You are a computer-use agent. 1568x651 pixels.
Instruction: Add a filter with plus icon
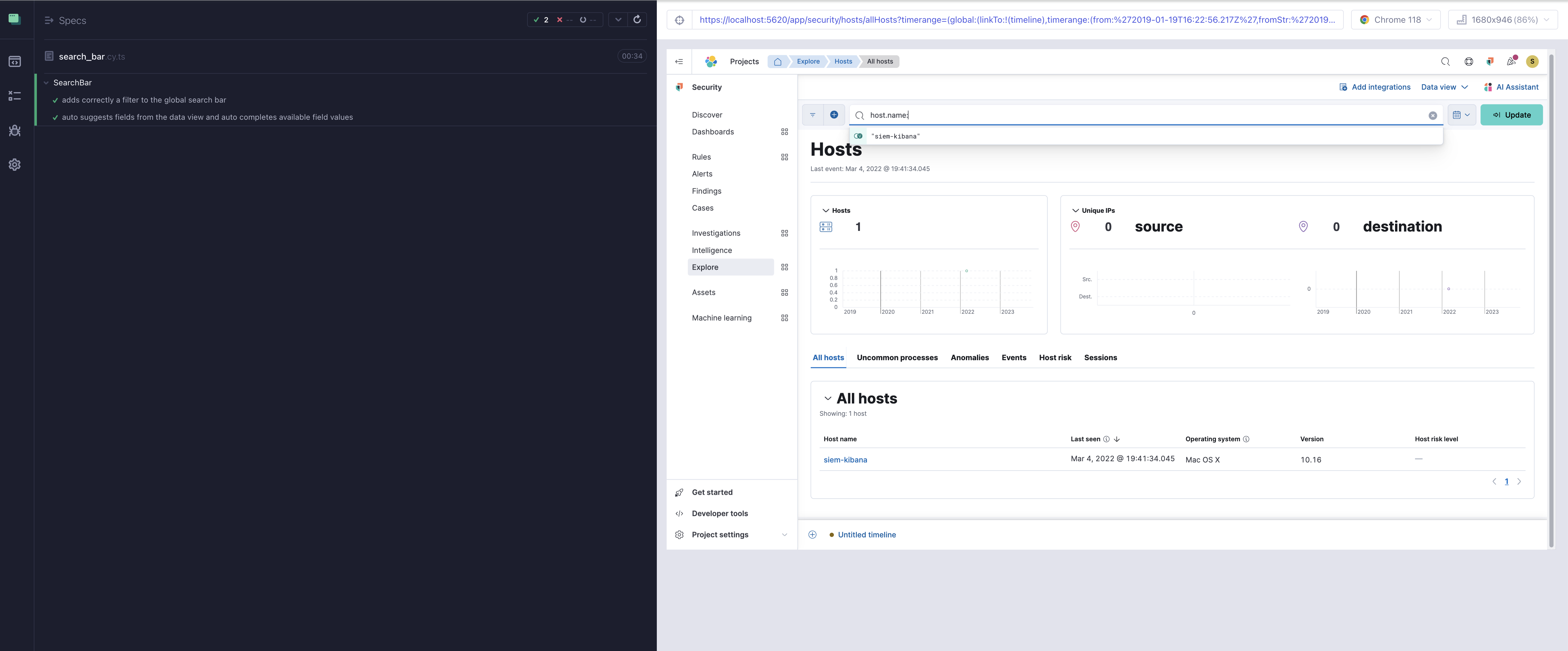(834, 115)
